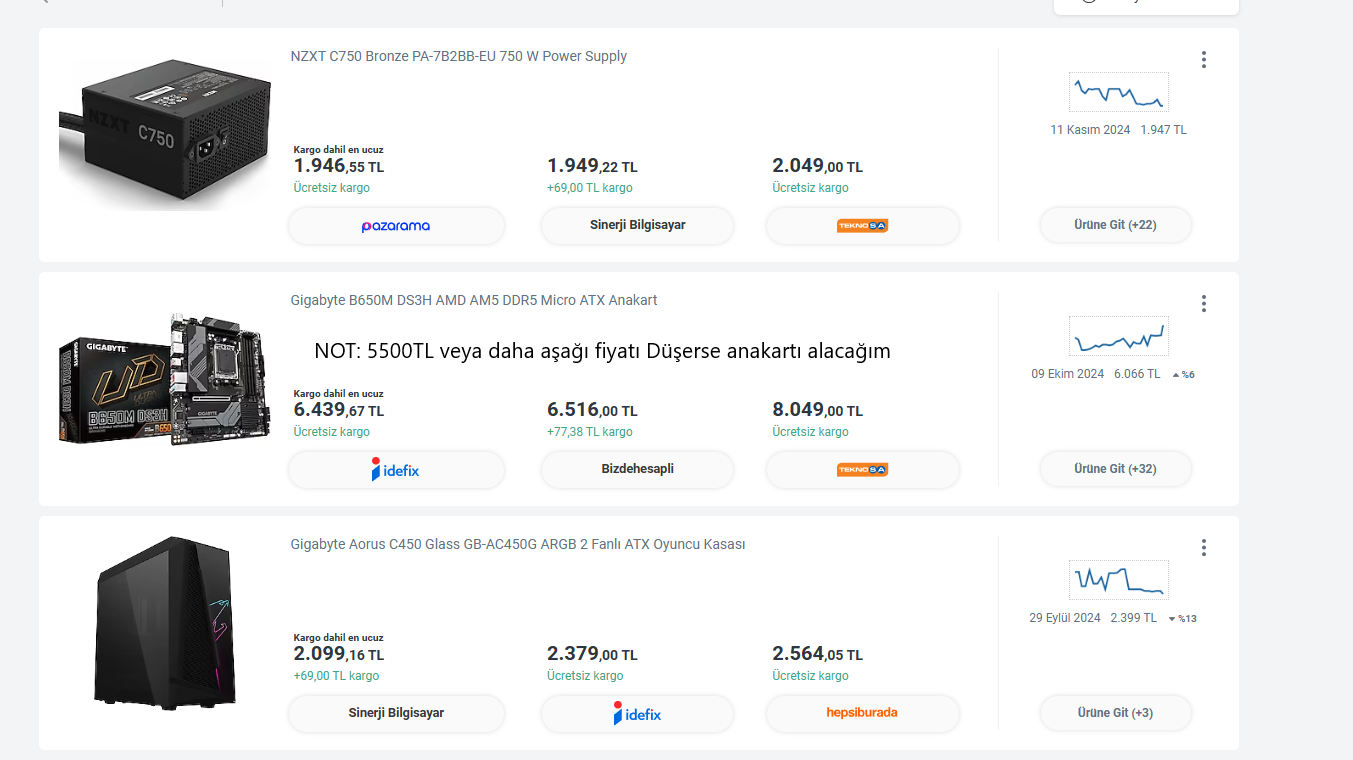Click the 09 Ekim 2024 date label

[x=1068, y=374]
